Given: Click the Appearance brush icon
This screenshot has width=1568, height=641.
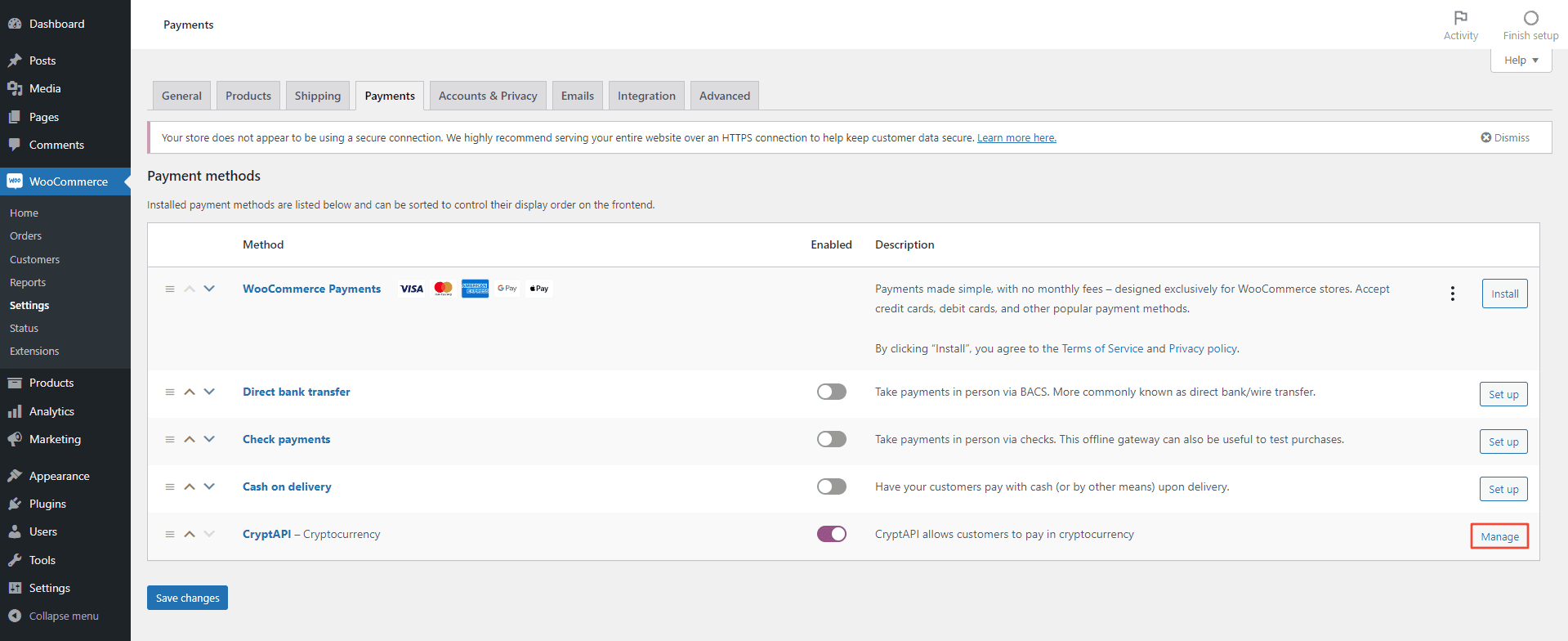Looking at the screenshot, I should coord(15,476).
